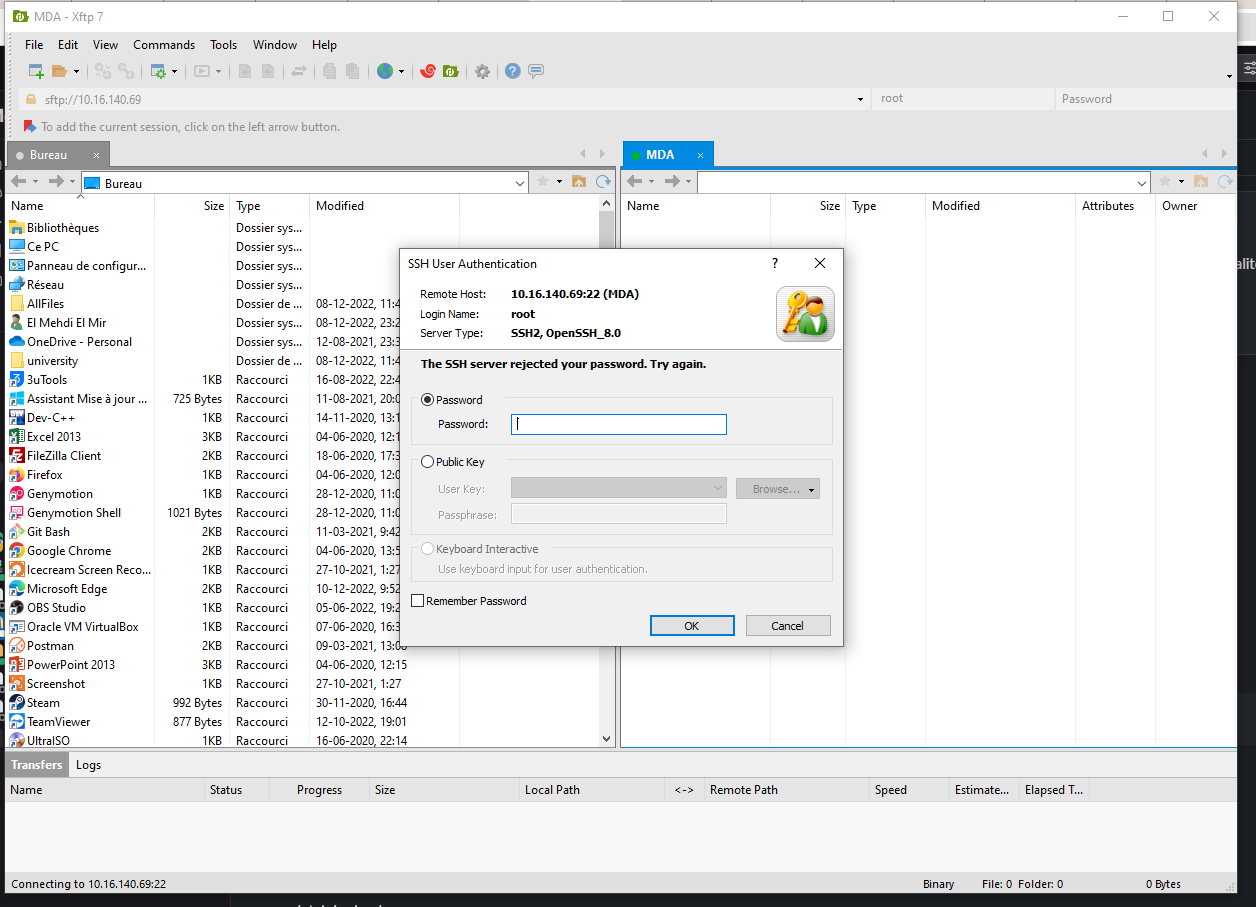Launch Xshell from the red swirl icon

point(428,71)
